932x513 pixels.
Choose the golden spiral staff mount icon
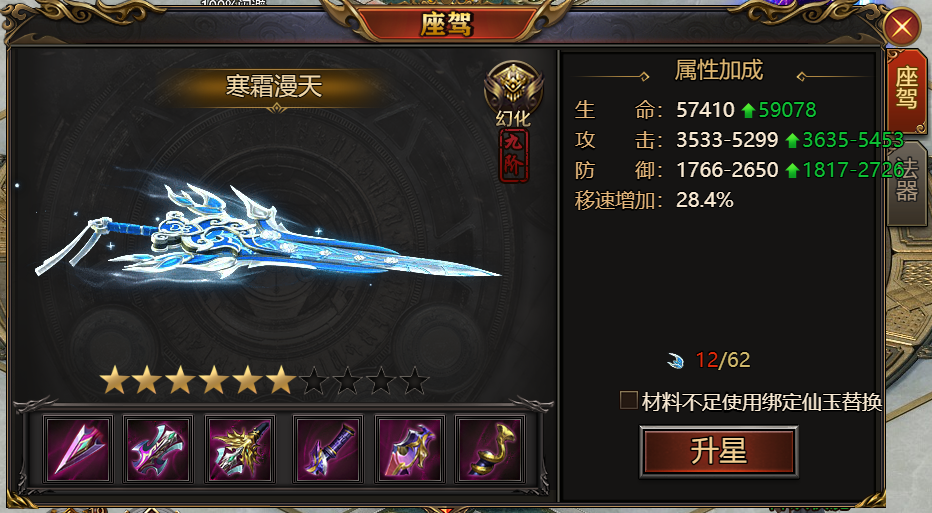click(x=489, y=449)
